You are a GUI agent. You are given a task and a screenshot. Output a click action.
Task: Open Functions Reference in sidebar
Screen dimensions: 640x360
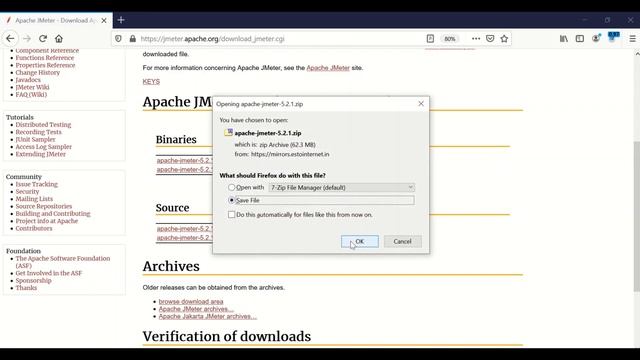[45, 58]
